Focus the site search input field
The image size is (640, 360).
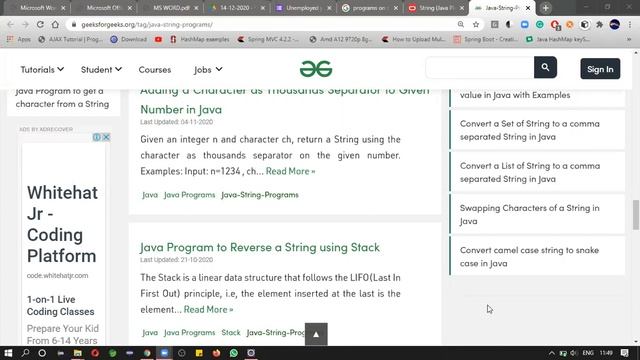point(480,67)
